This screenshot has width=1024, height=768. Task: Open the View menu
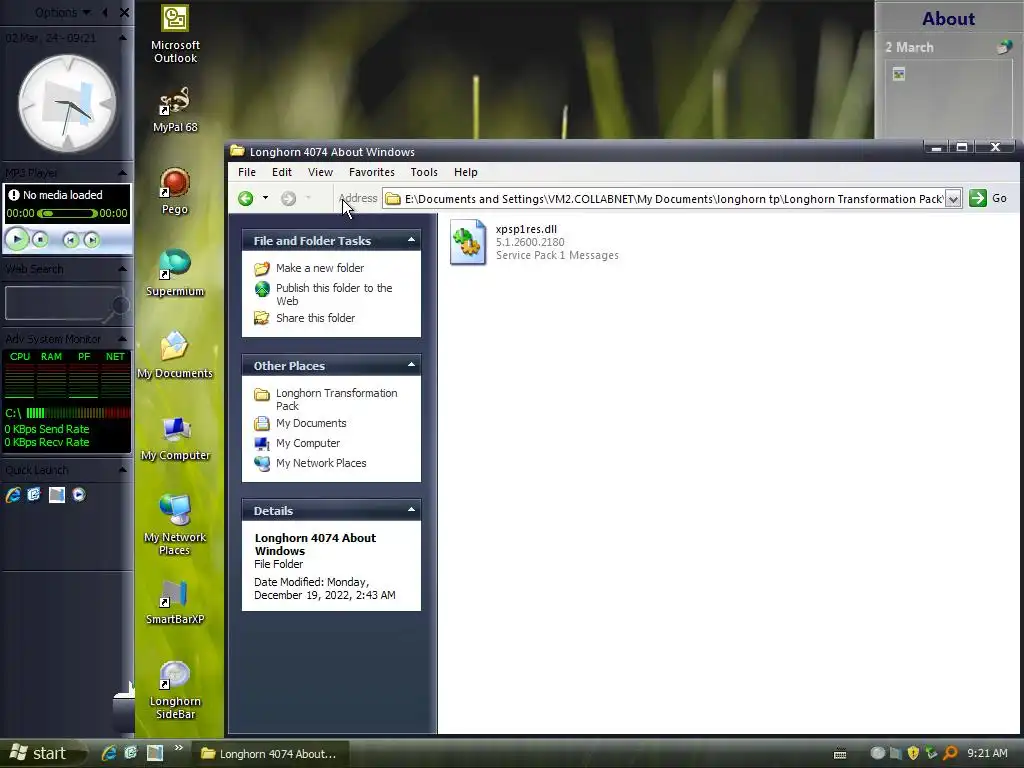click(320, 172)
